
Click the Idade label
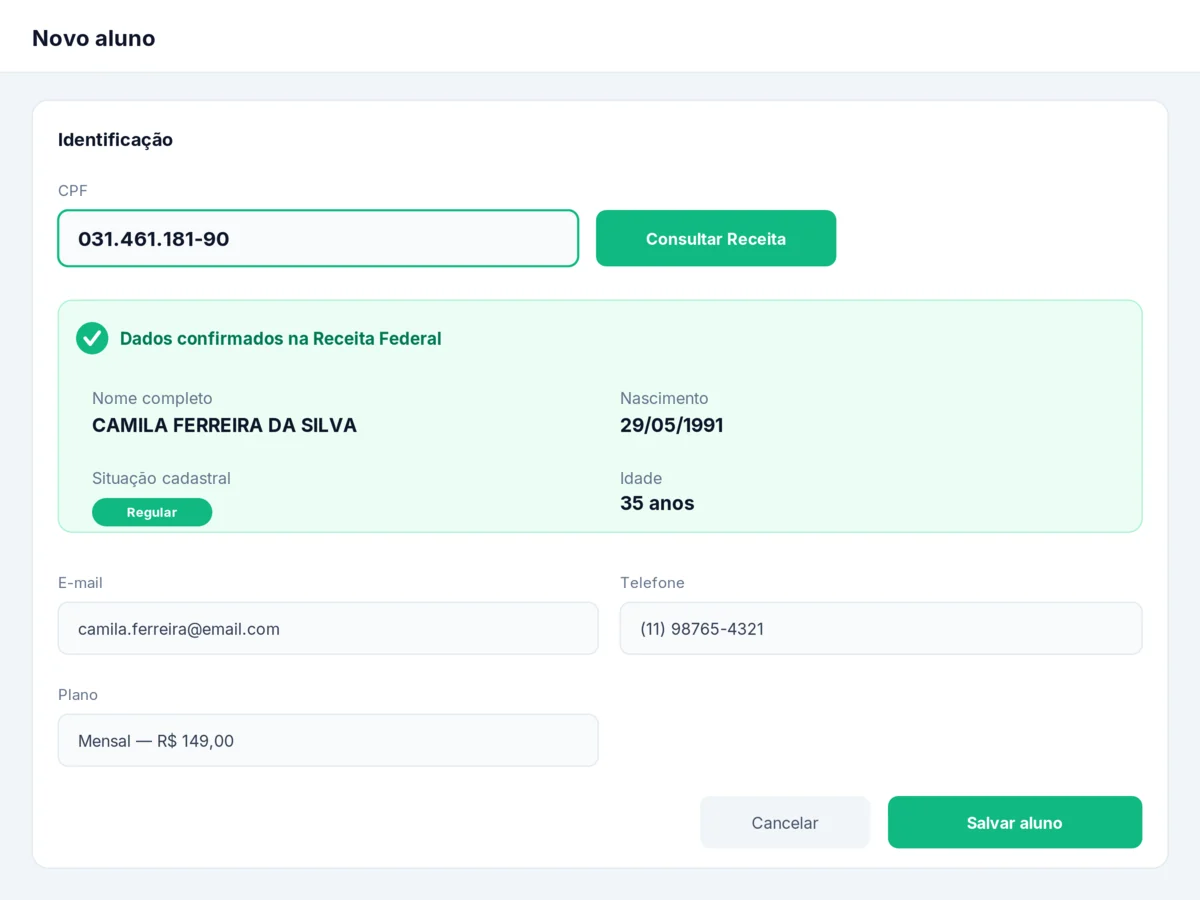(x=641, y=478)
